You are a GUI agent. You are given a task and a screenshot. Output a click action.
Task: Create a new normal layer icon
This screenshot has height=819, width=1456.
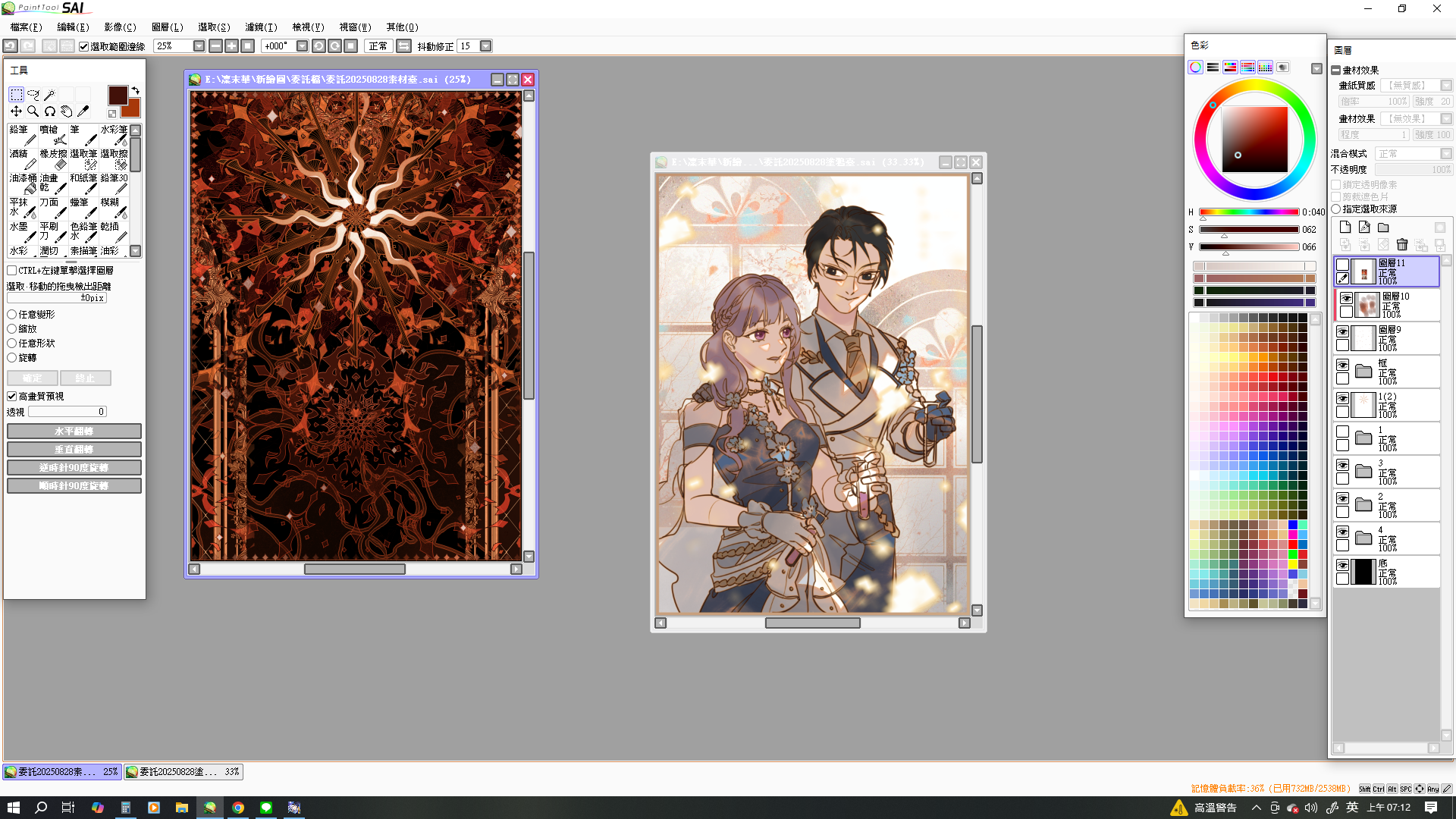(x=1345, y=227)
